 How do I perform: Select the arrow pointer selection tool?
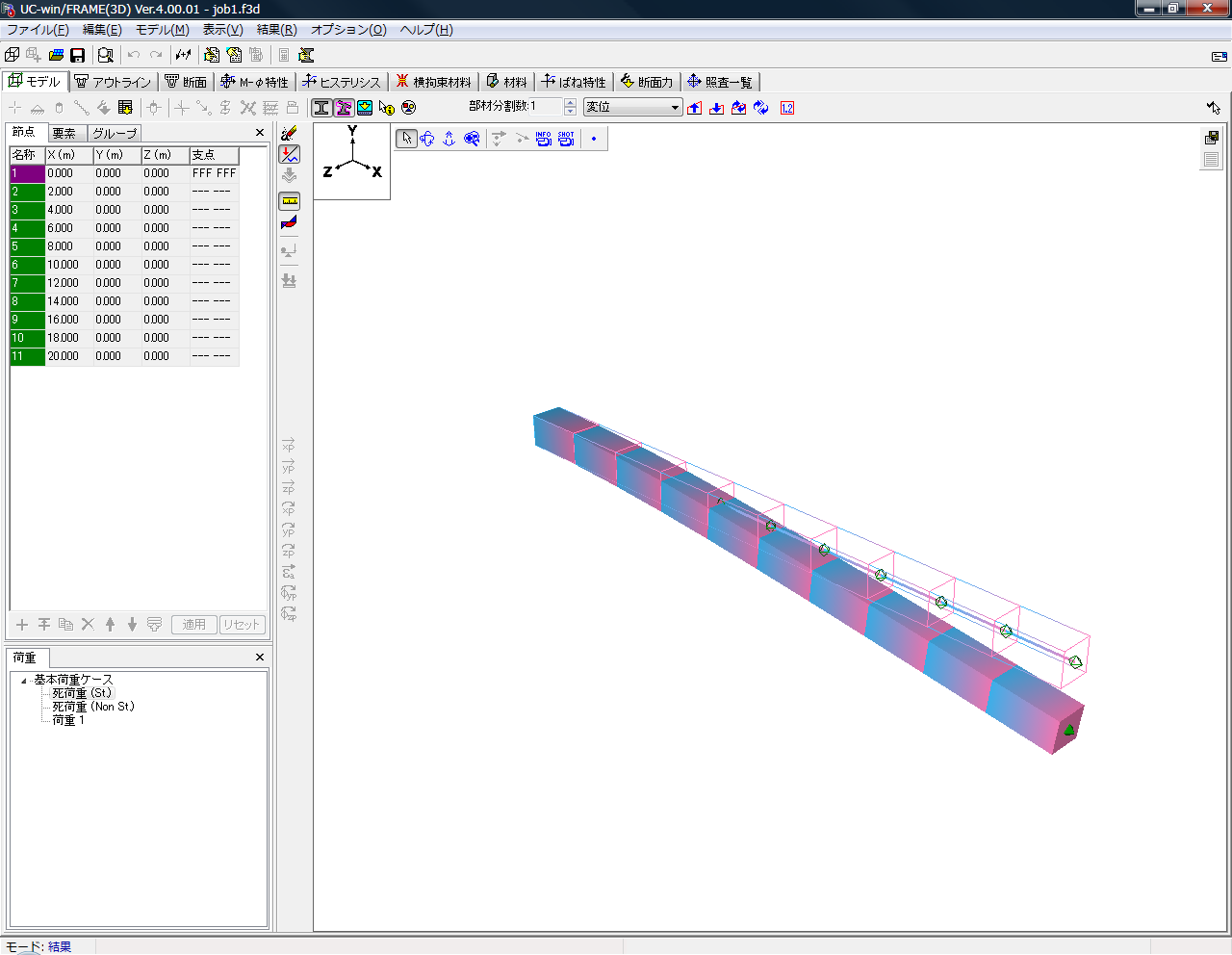point(407,139)
